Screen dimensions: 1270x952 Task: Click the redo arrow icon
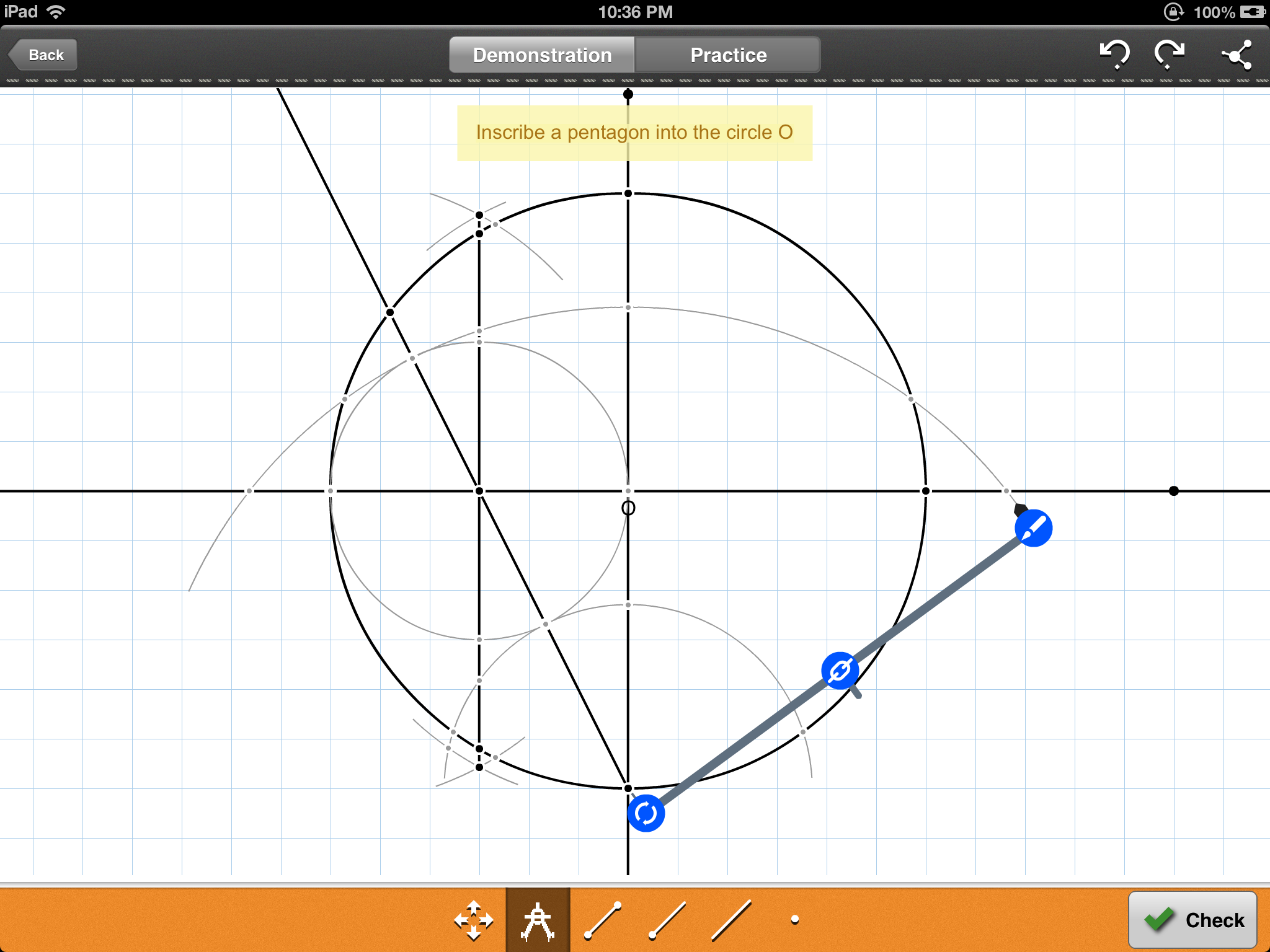(x=1169, y=55)
